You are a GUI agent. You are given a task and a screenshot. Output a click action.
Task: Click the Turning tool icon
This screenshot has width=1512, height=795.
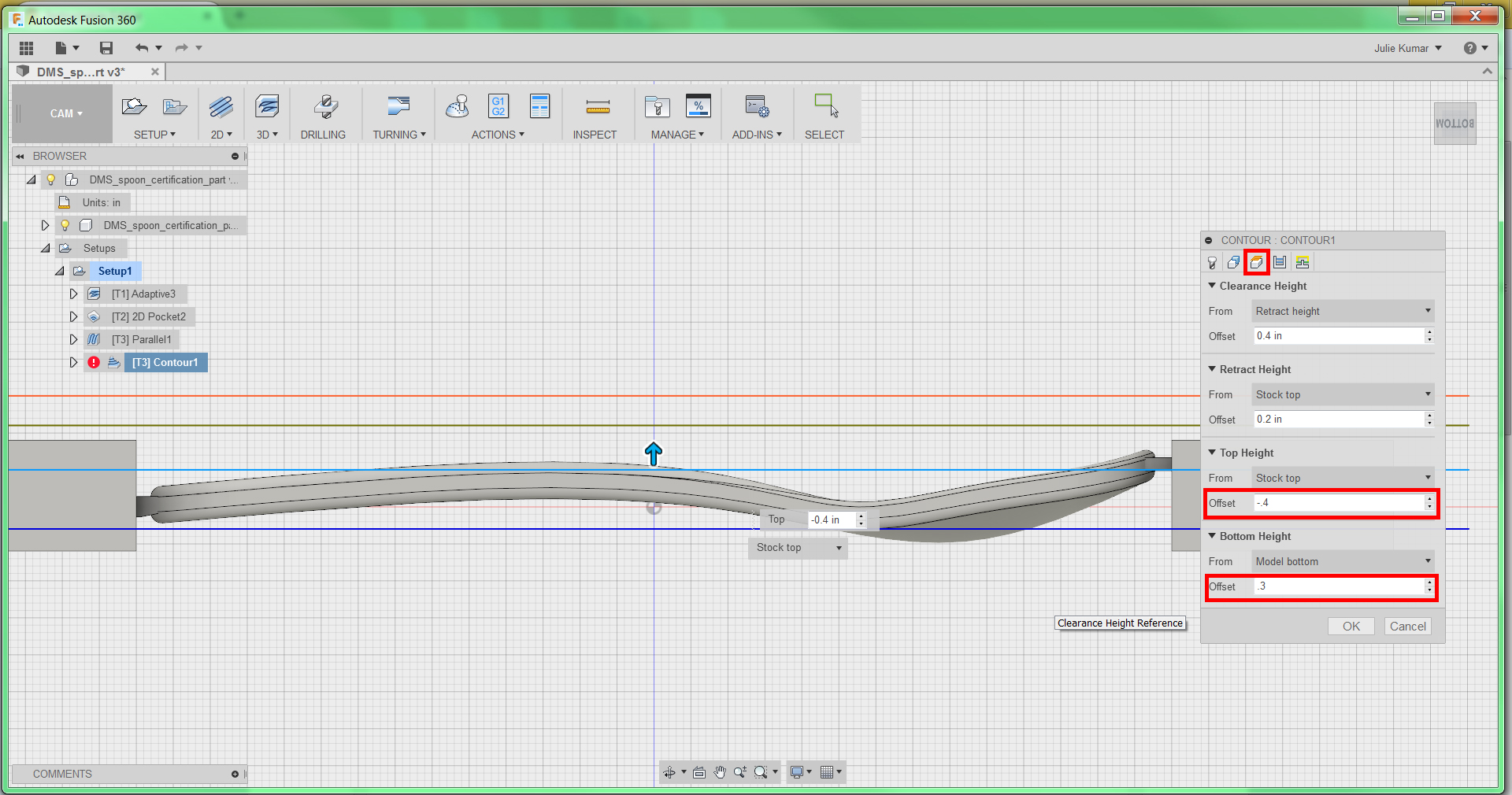(399, 106)
